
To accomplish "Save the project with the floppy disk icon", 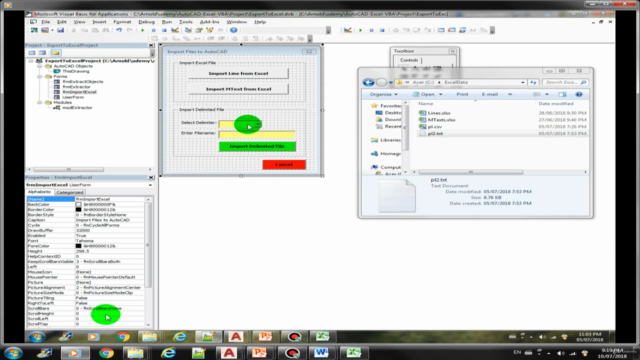I will click(60, 30).
